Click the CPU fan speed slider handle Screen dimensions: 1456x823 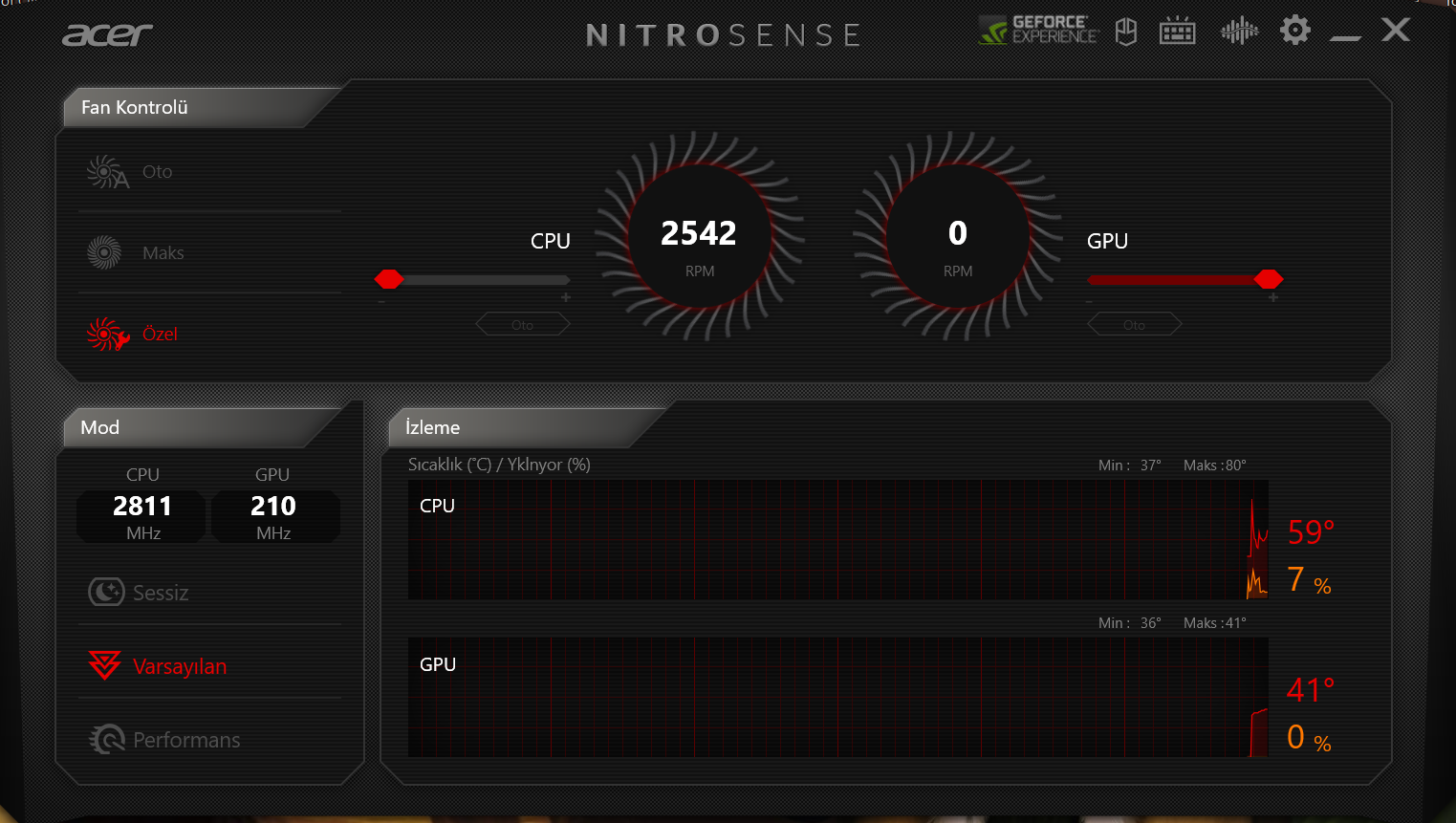[x=389, y=279]
